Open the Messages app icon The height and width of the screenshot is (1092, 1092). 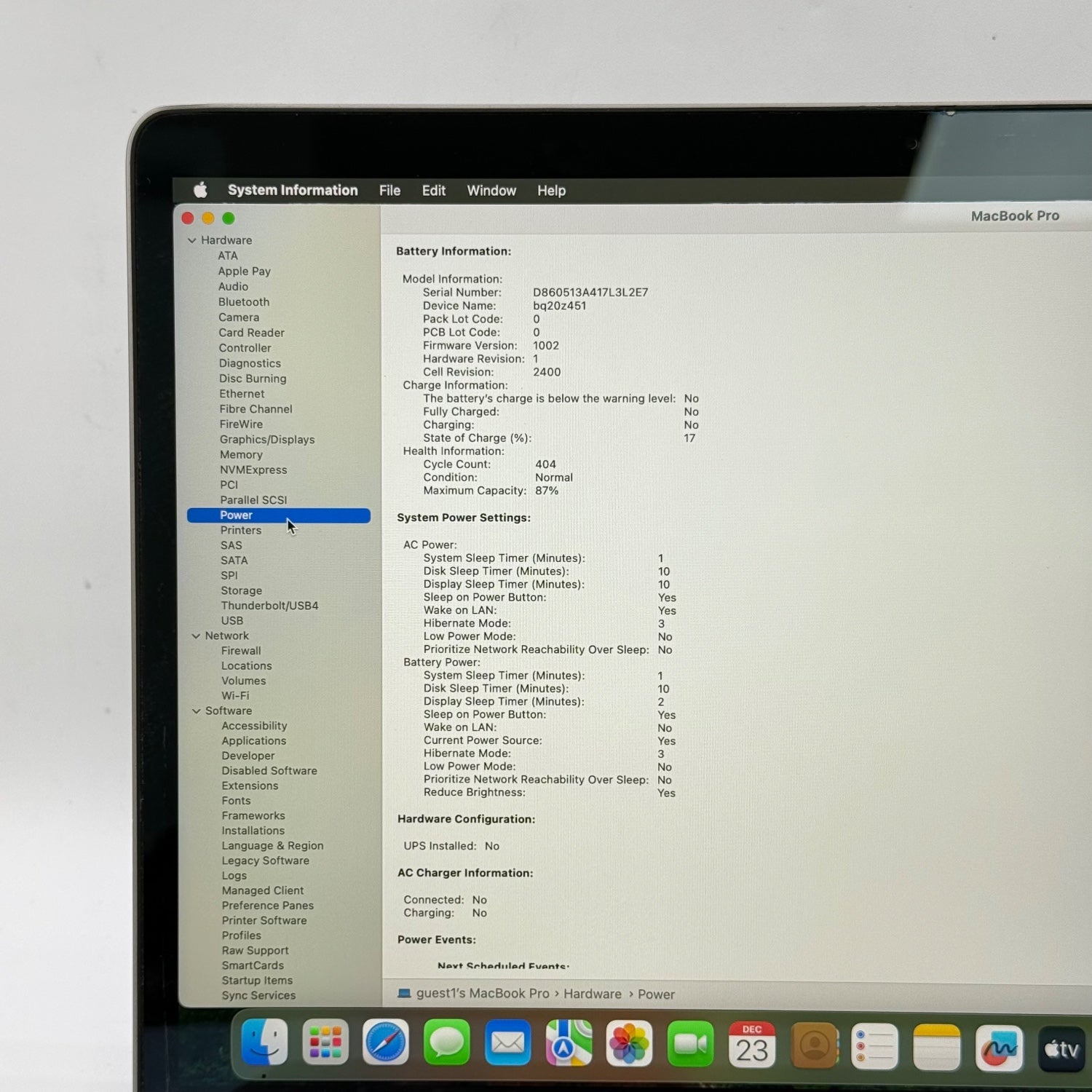coord(446,1043)
